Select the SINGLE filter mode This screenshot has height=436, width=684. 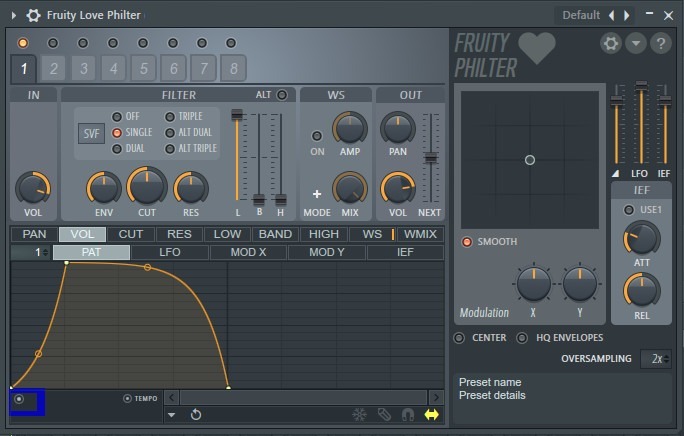coord(117,132)
